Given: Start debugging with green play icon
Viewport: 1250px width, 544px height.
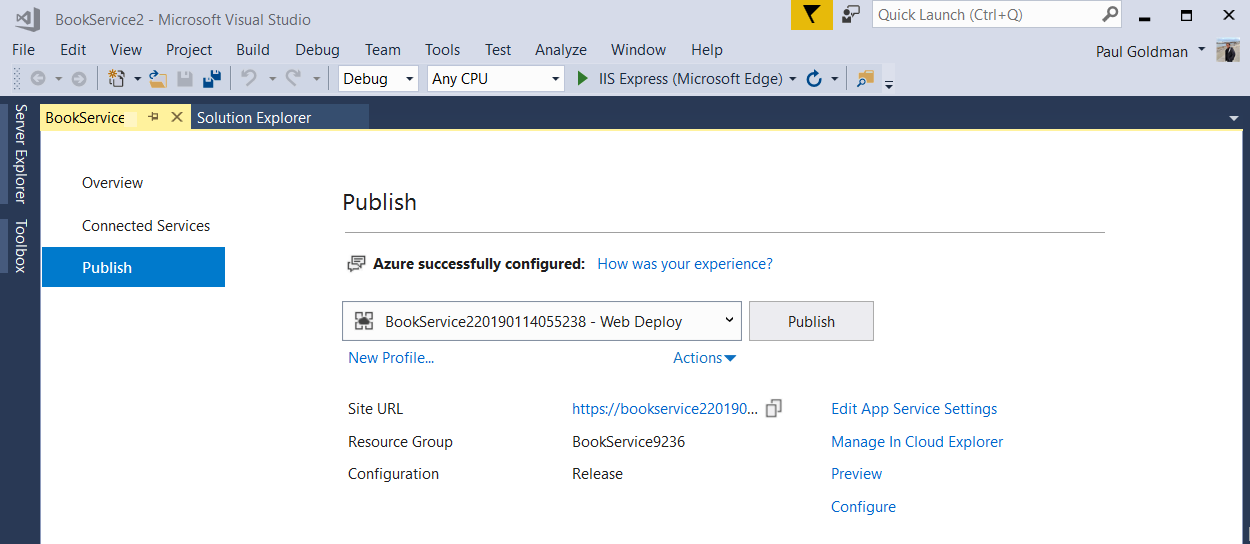Looking at the screenshot, I should [583, 78].
